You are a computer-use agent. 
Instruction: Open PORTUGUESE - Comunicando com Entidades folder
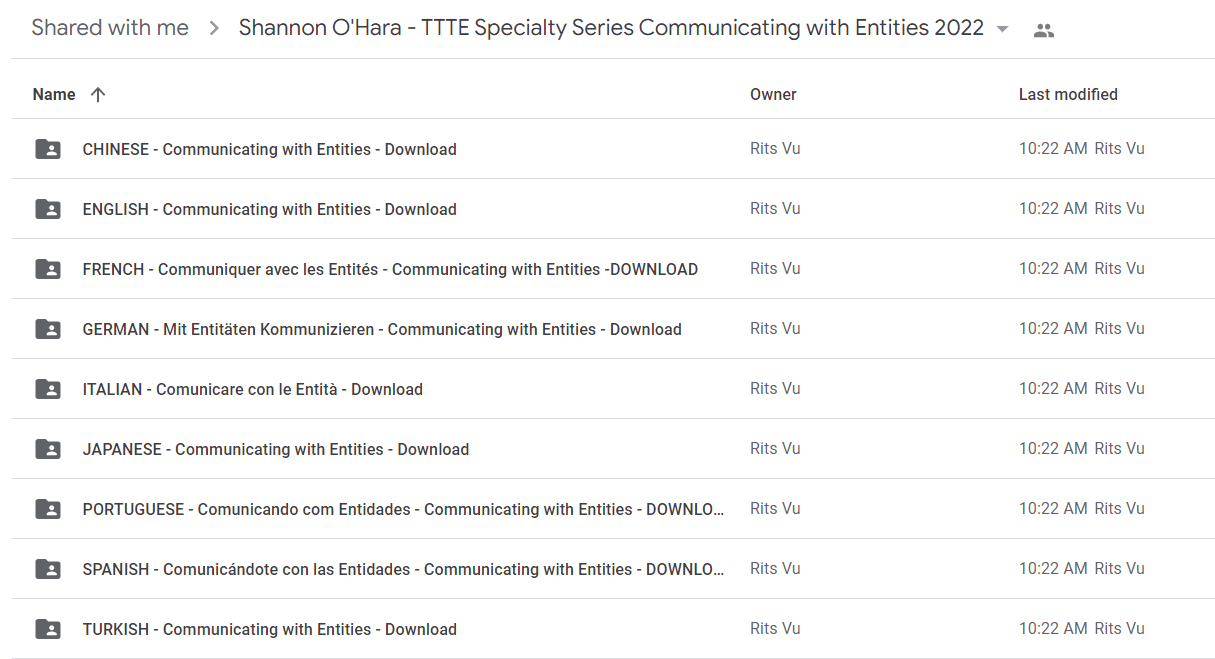point(403,509)
